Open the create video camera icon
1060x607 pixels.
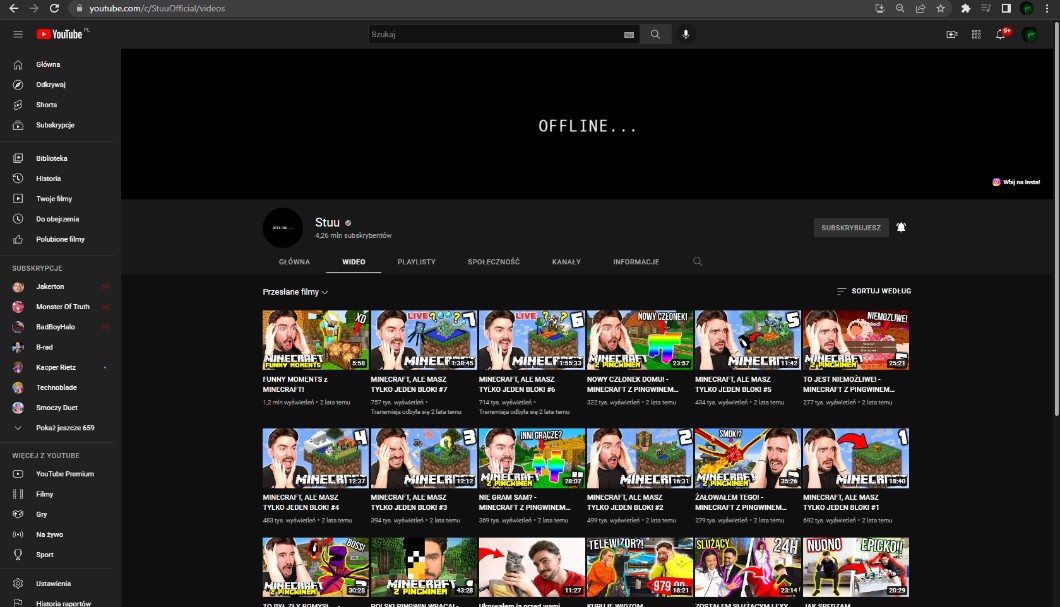point(951,34)
